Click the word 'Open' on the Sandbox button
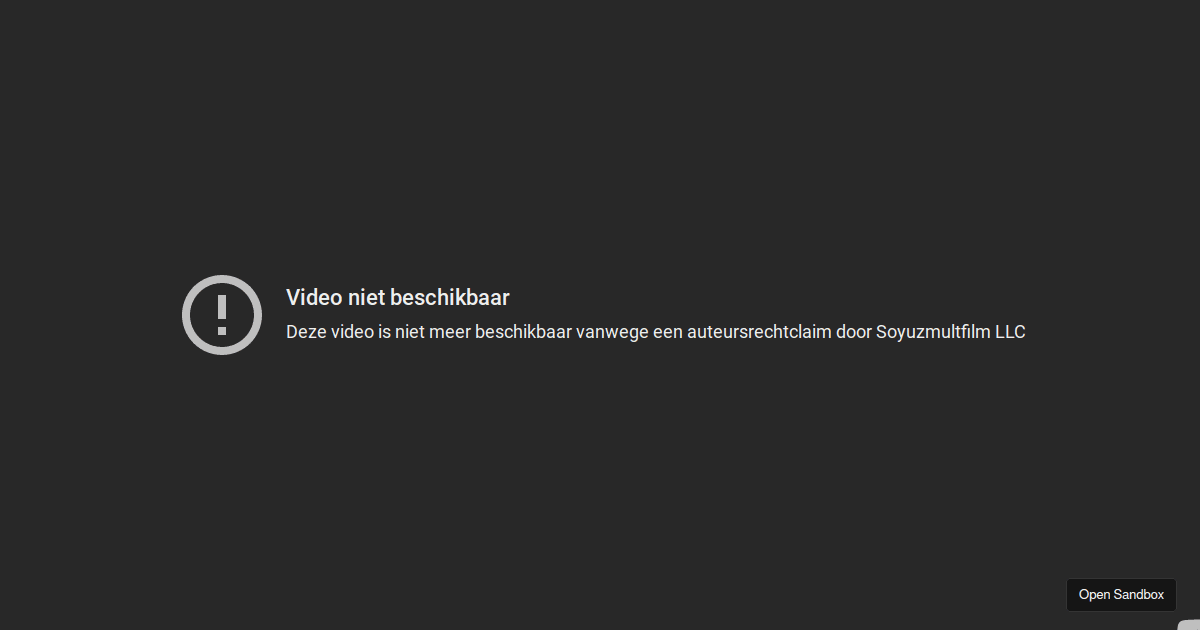The width and height of the screenshot is (1200, 630). pos(1094,594)
